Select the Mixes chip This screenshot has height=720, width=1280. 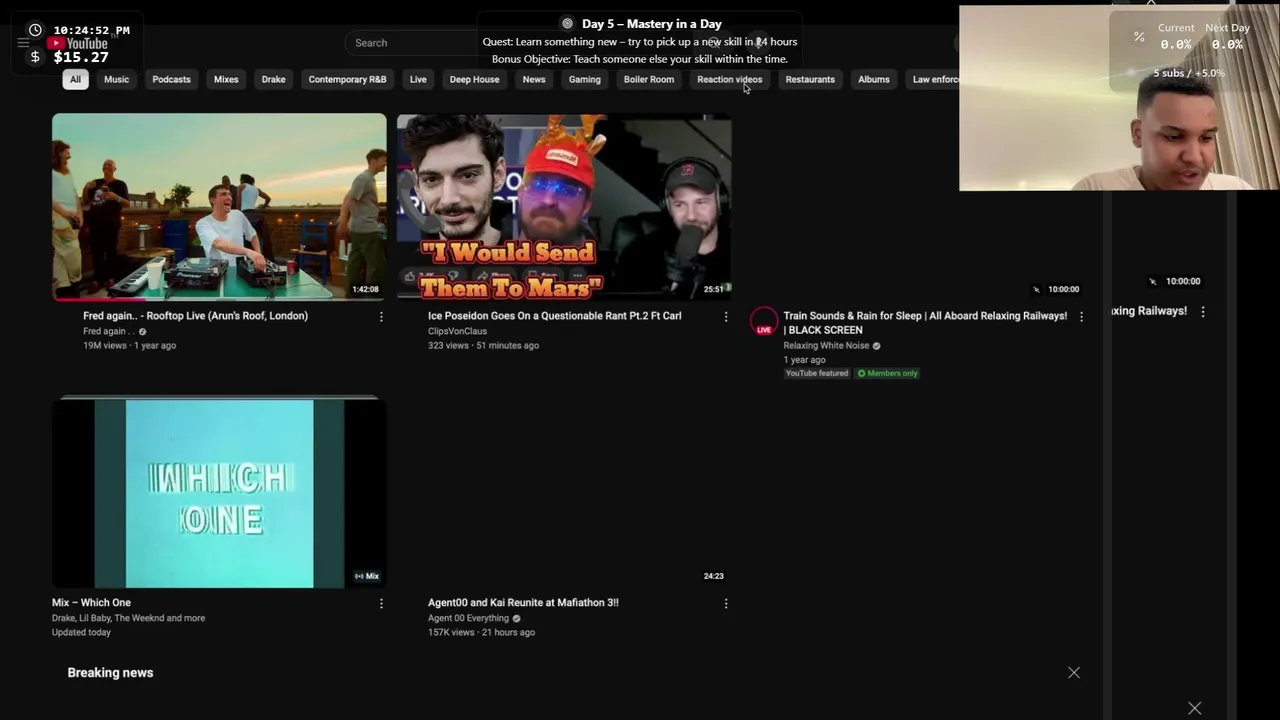(226, 79)
